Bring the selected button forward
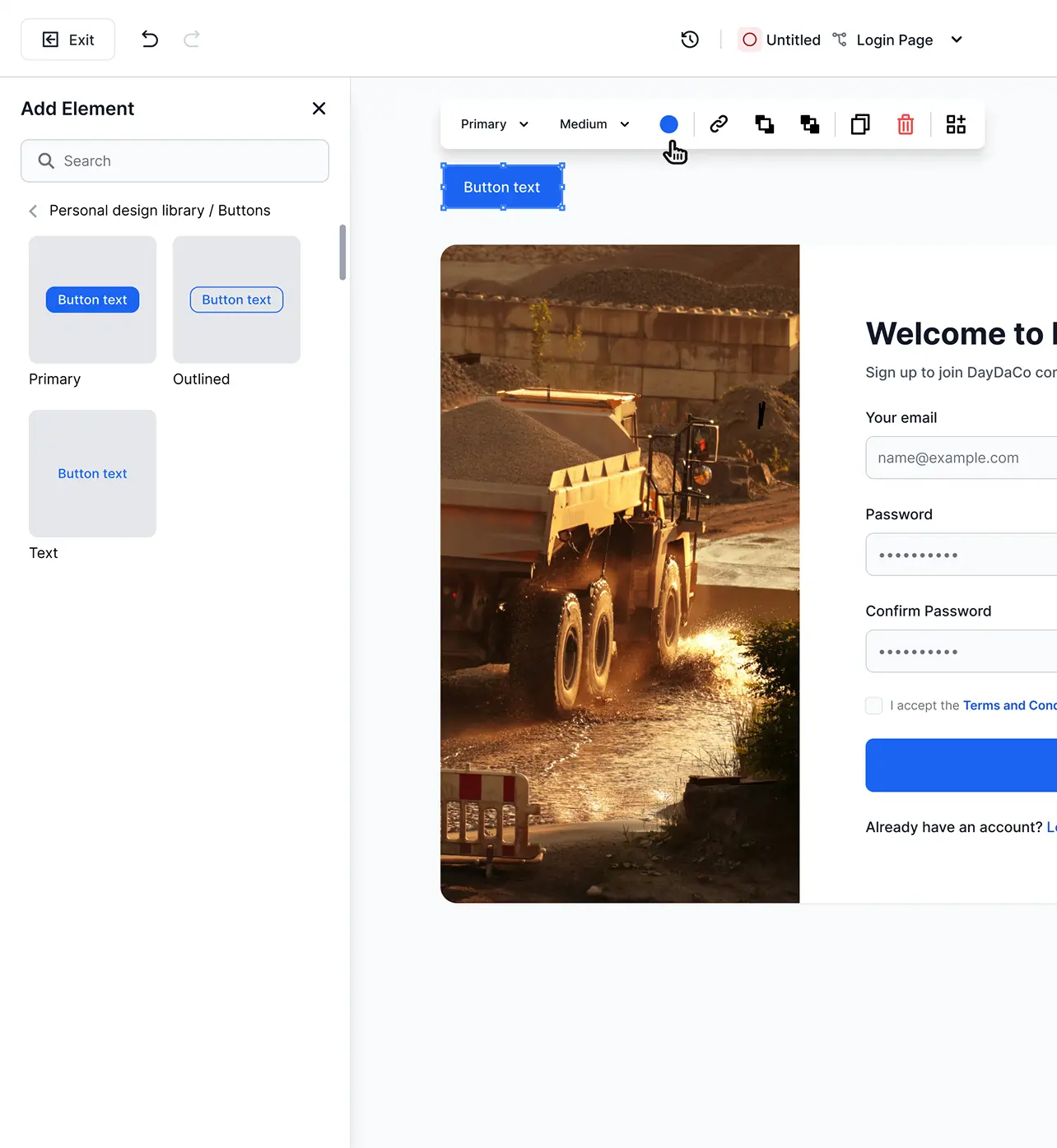This screenshot has height=1148, width=1057. click(764, 124)
